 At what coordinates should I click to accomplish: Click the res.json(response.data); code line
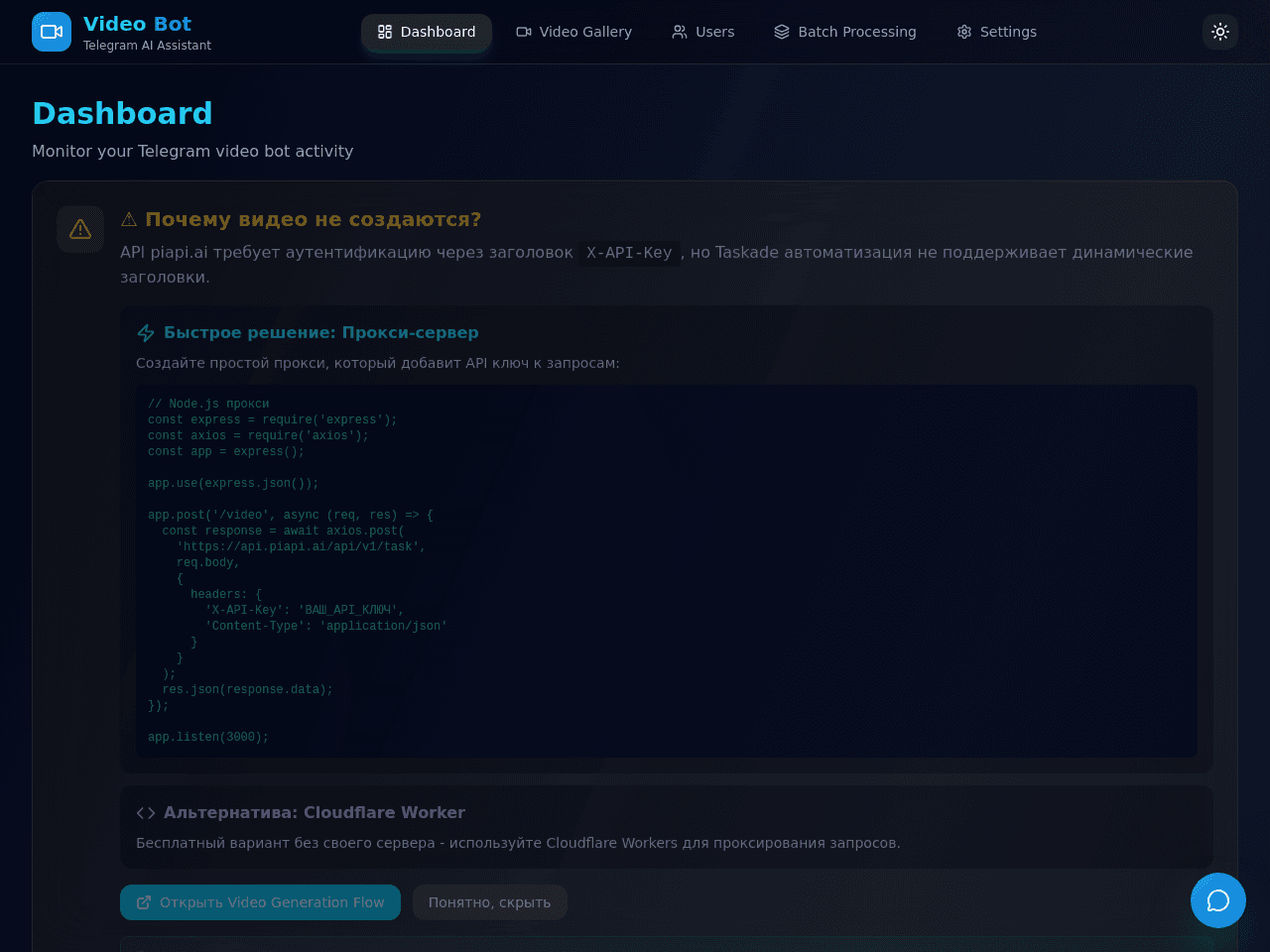(248, 690)
